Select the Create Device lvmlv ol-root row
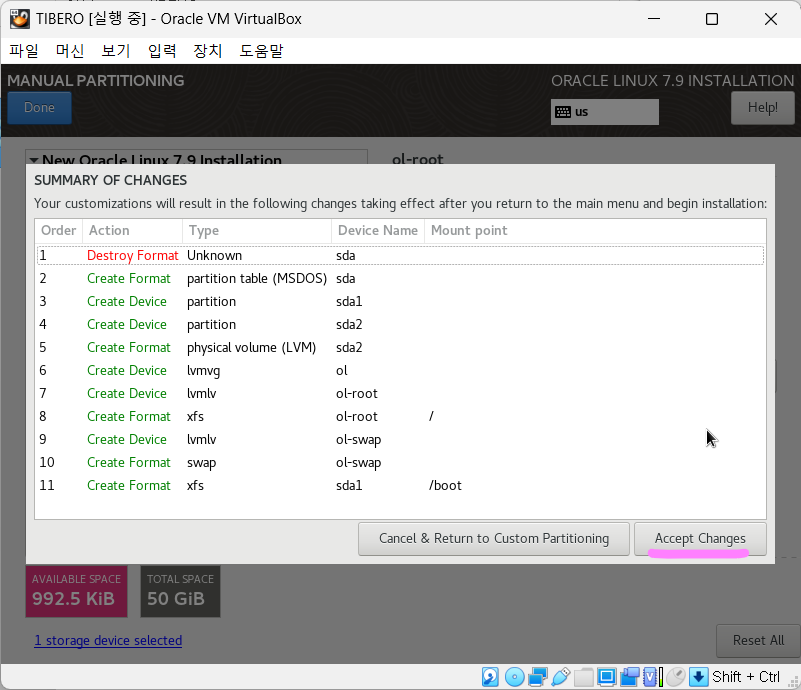Image resolution: width=801 pixels, height=690 pixels. [x=400, y=393]
